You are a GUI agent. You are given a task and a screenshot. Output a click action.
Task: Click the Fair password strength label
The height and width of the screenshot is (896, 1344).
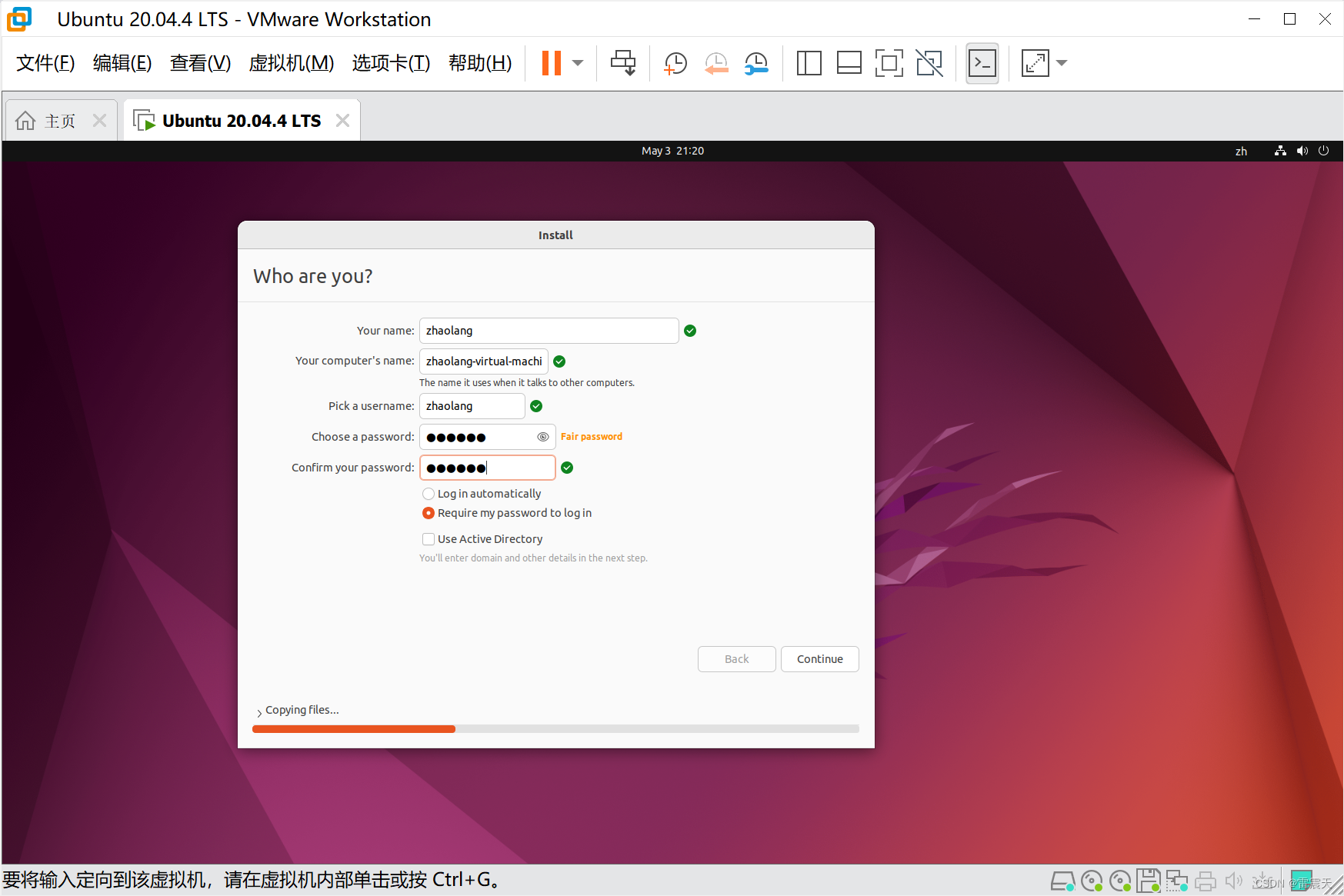point(591,437)
